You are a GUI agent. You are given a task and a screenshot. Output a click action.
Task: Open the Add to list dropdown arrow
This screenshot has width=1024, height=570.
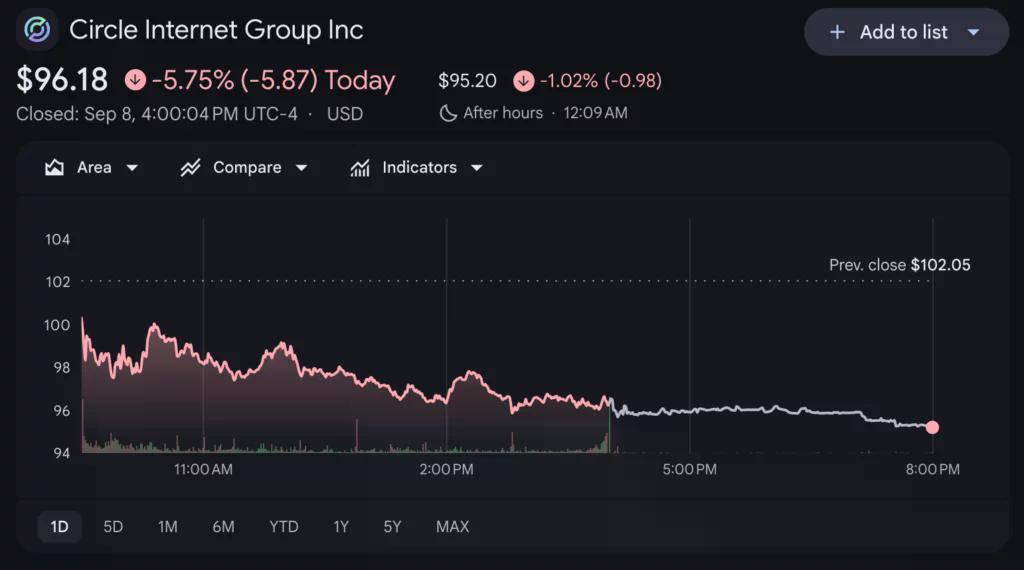(973, 32)
